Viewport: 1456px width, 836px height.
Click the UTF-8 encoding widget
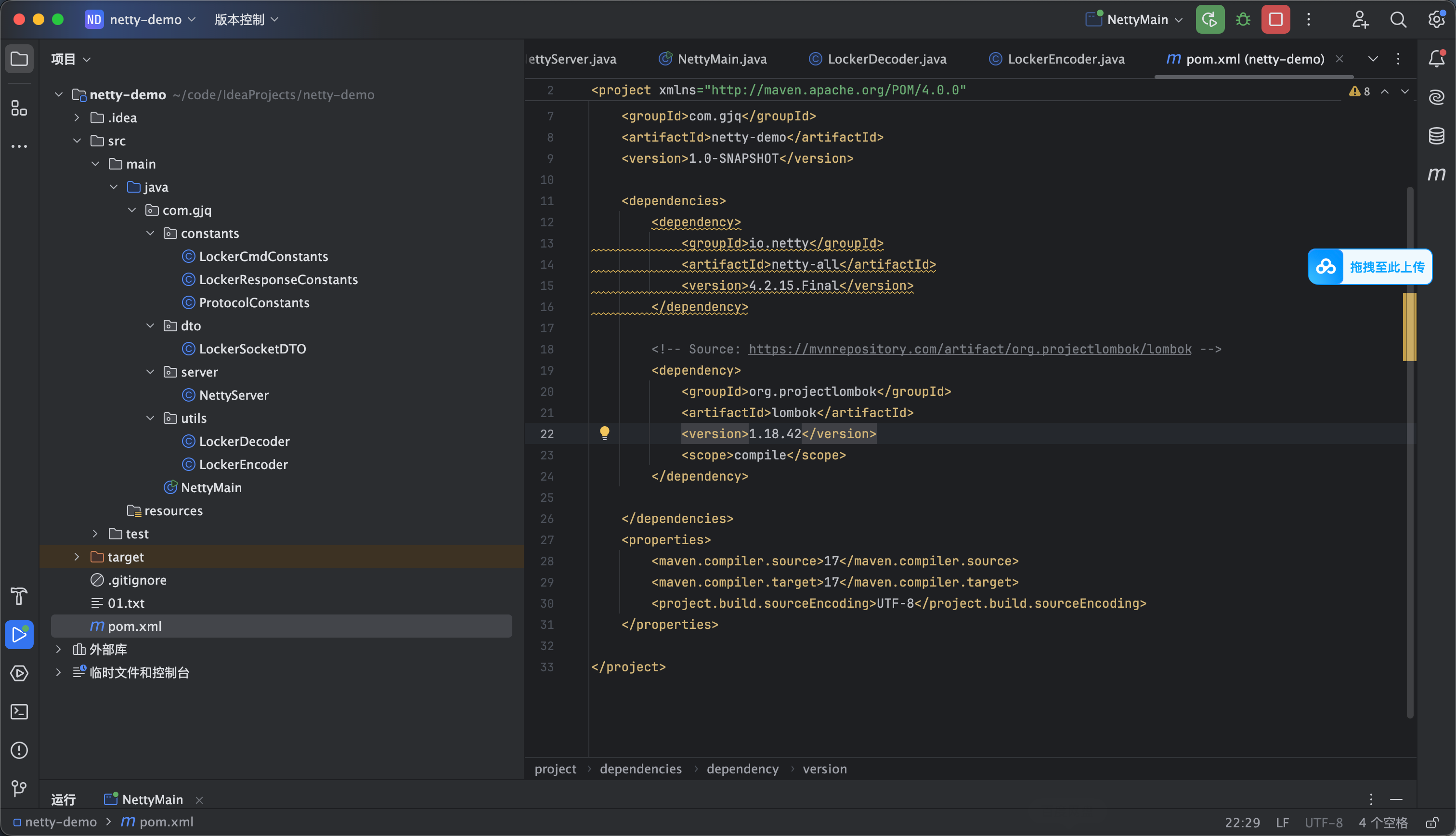point(1324,822)
